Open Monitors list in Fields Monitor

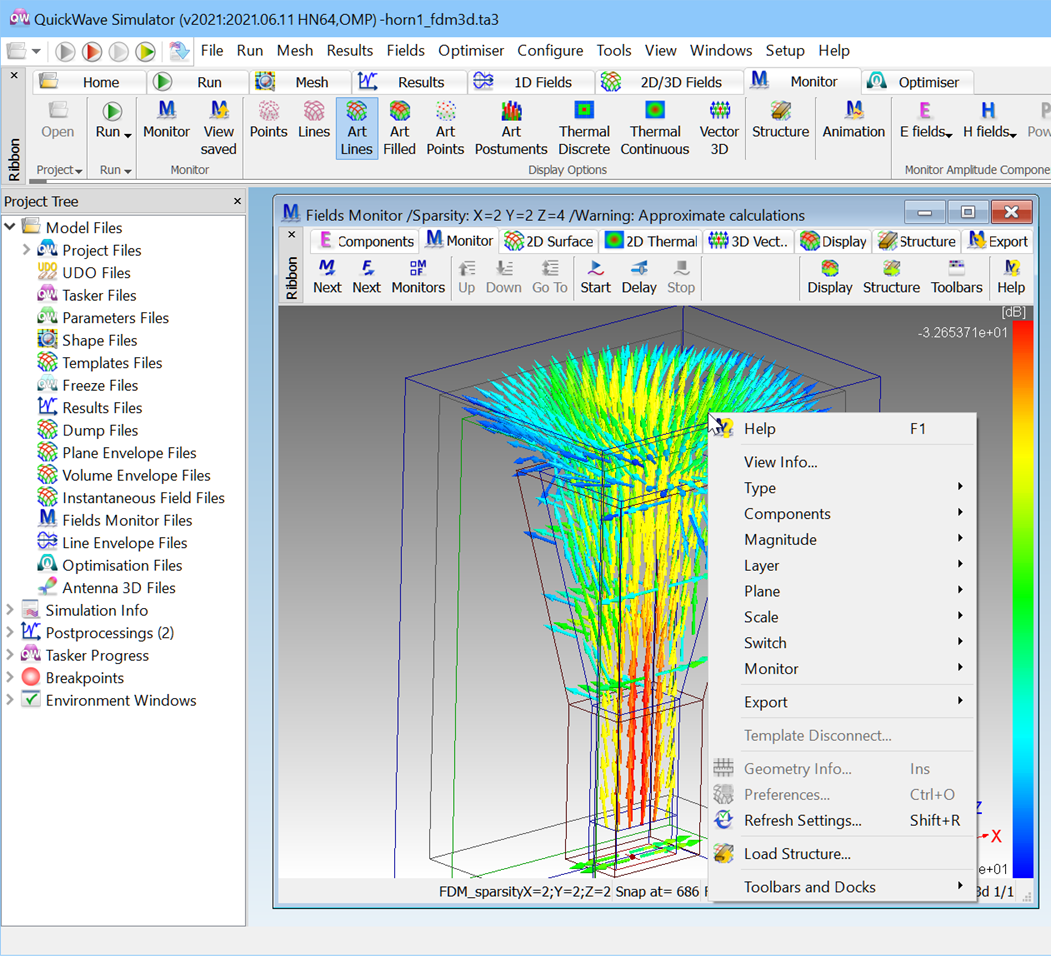coord(418,277)
